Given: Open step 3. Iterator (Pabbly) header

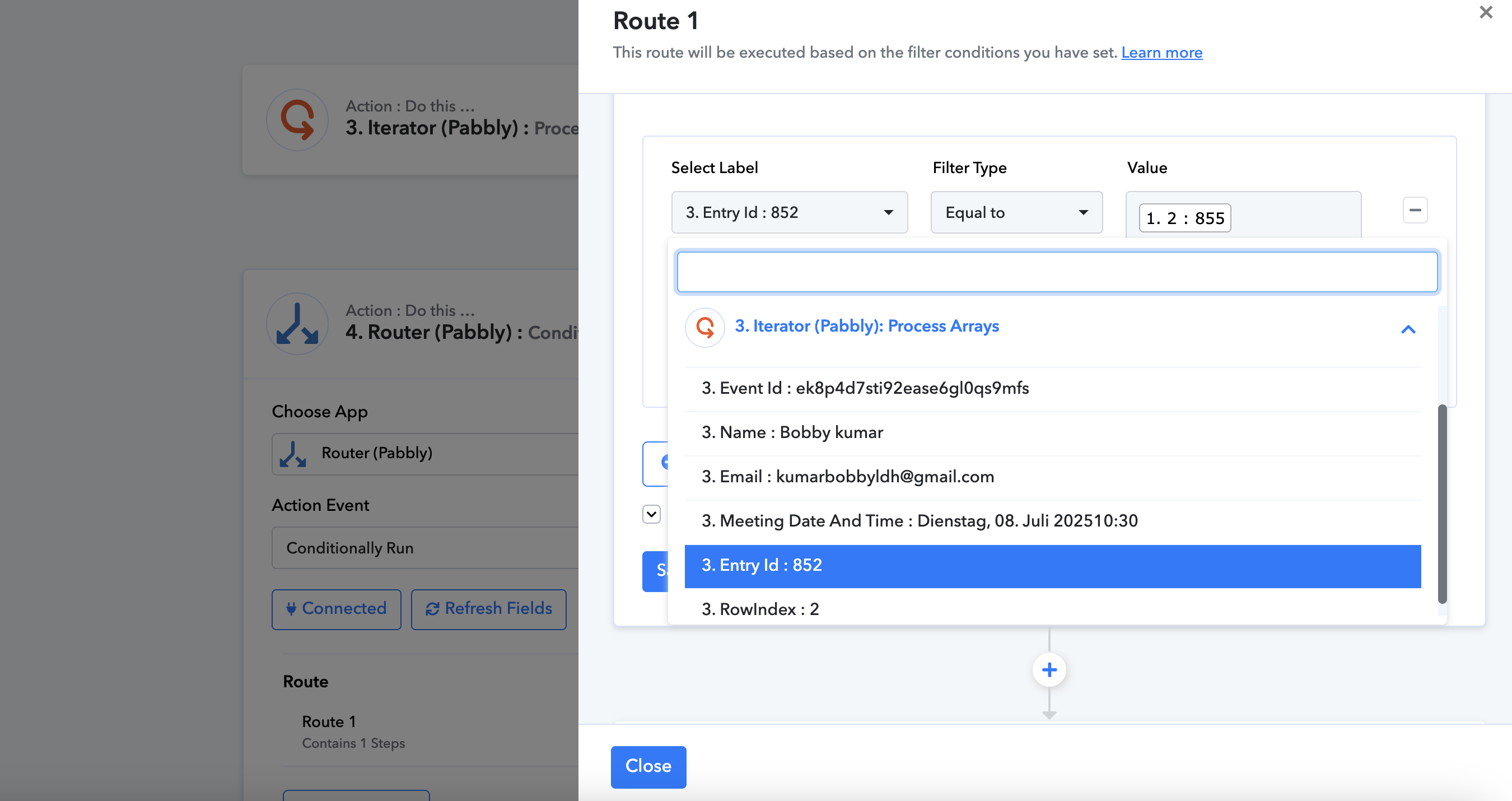Looking at the screenshot, I should 411,120.
